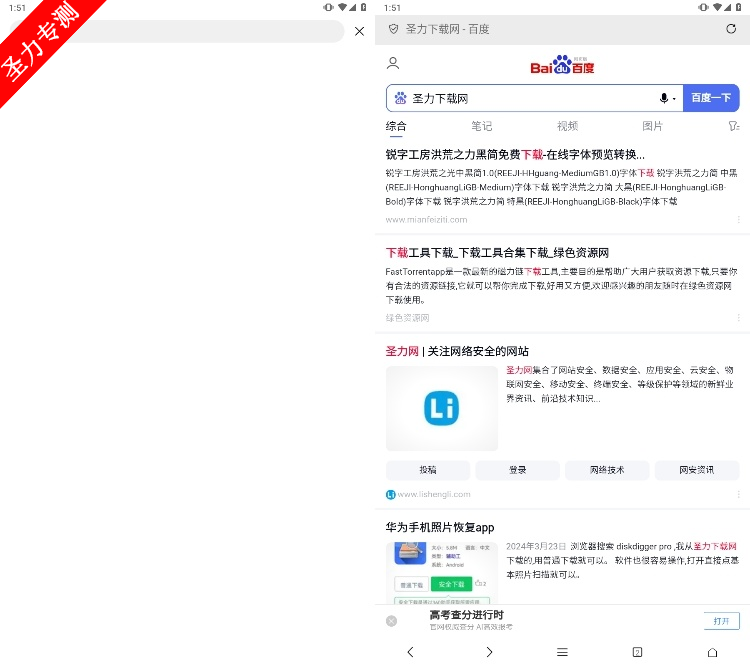Viewport: 750px width, 668px height.
Task: Tap the Baidu logo
Action: click(x=562, y=65)
